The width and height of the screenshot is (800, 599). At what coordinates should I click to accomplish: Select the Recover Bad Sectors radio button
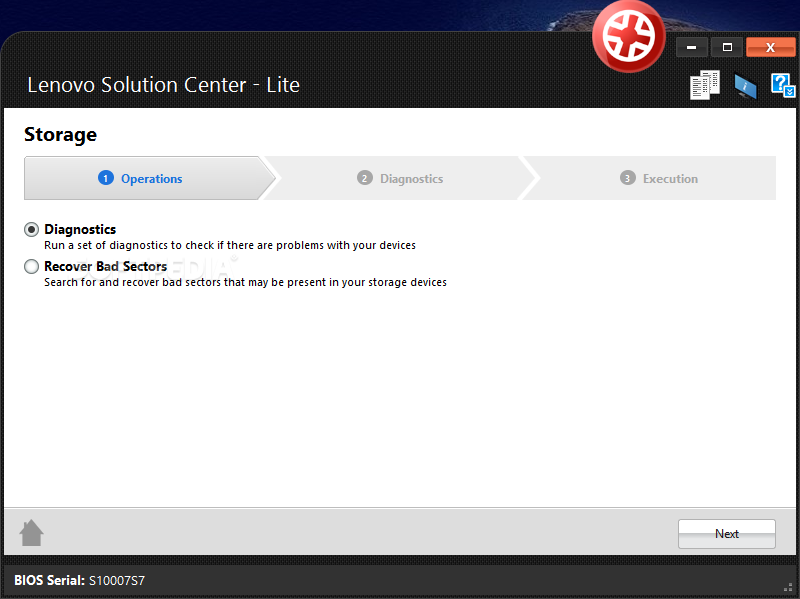point(32,266)
